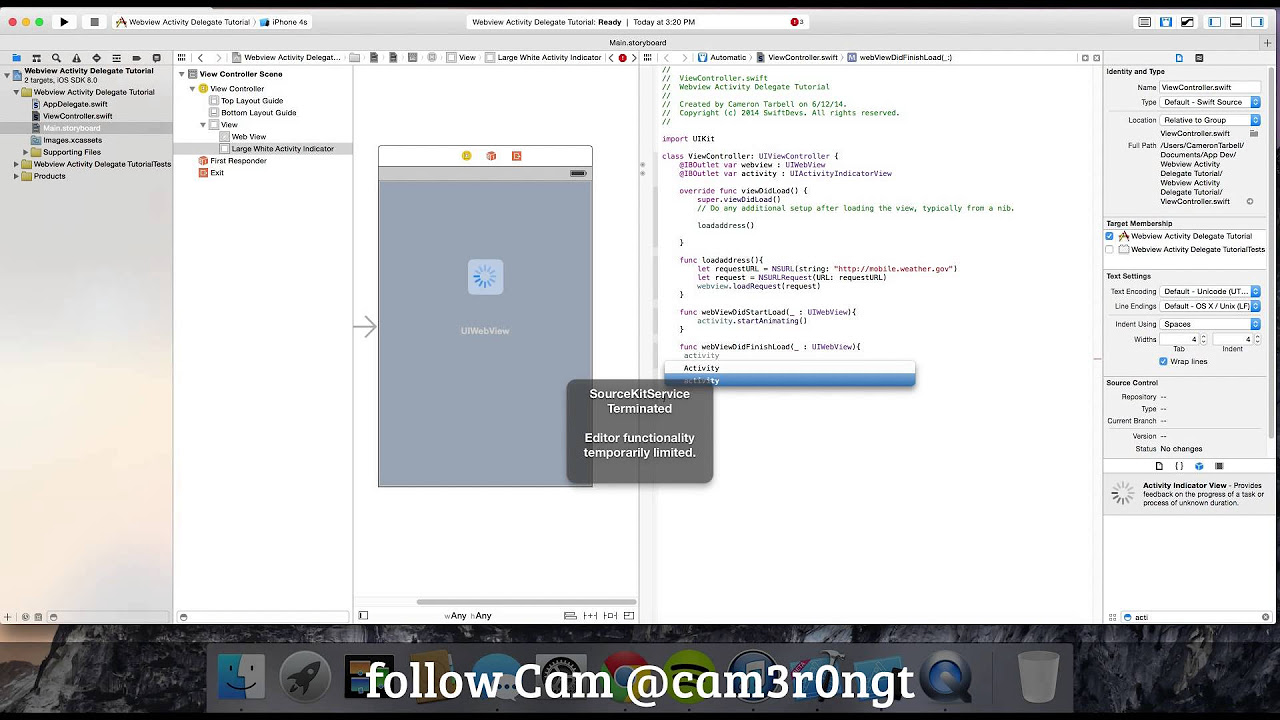Run the project with the Play button
1280x720 pixels.
coord(64,22)
